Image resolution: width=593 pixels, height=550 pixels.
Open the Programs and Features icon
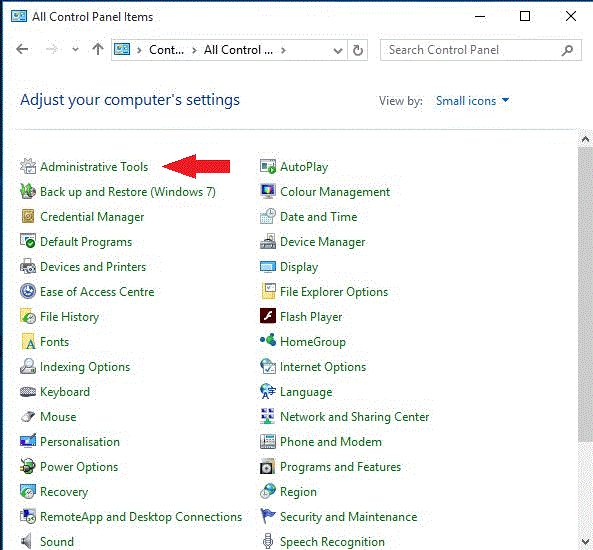(x=268, y=466)
